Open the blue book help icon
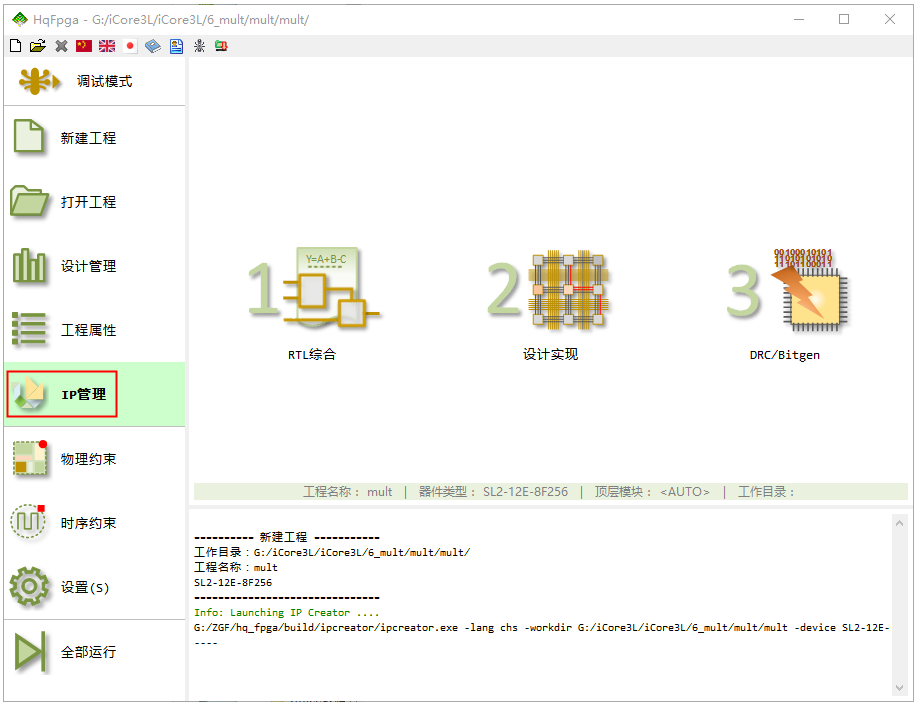917x704 pixels. (x=153, y=46)
